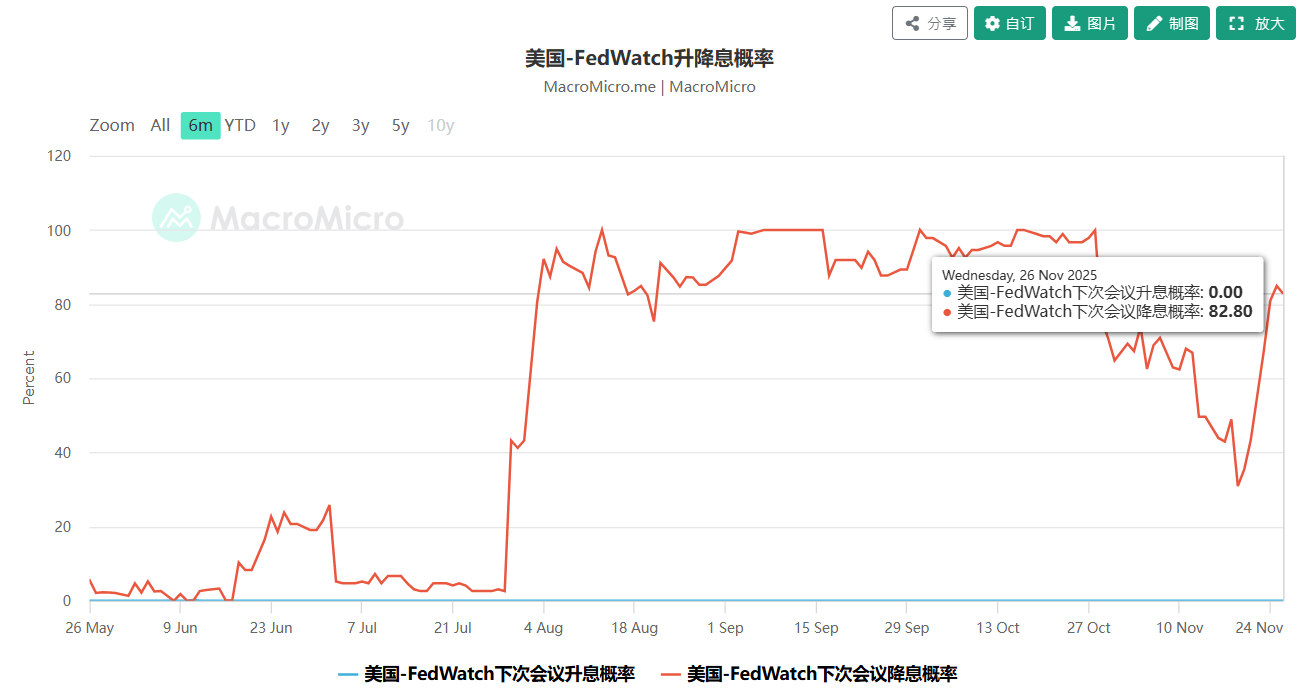Click the 26 Nov 2025 tooltip box
The image size is (1307, 695).
point(1097,294)
